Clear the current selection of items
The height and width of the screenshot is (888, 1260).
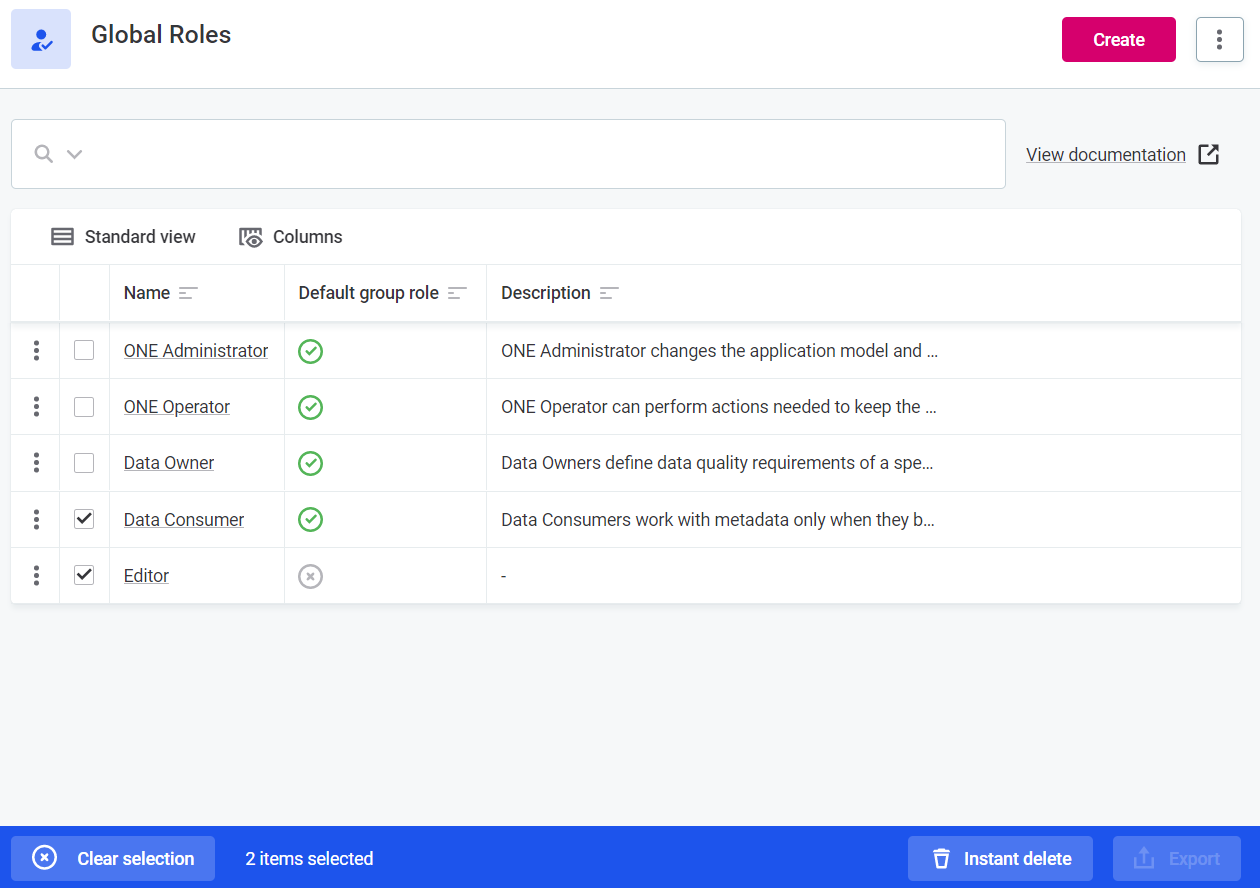(112, 858)
